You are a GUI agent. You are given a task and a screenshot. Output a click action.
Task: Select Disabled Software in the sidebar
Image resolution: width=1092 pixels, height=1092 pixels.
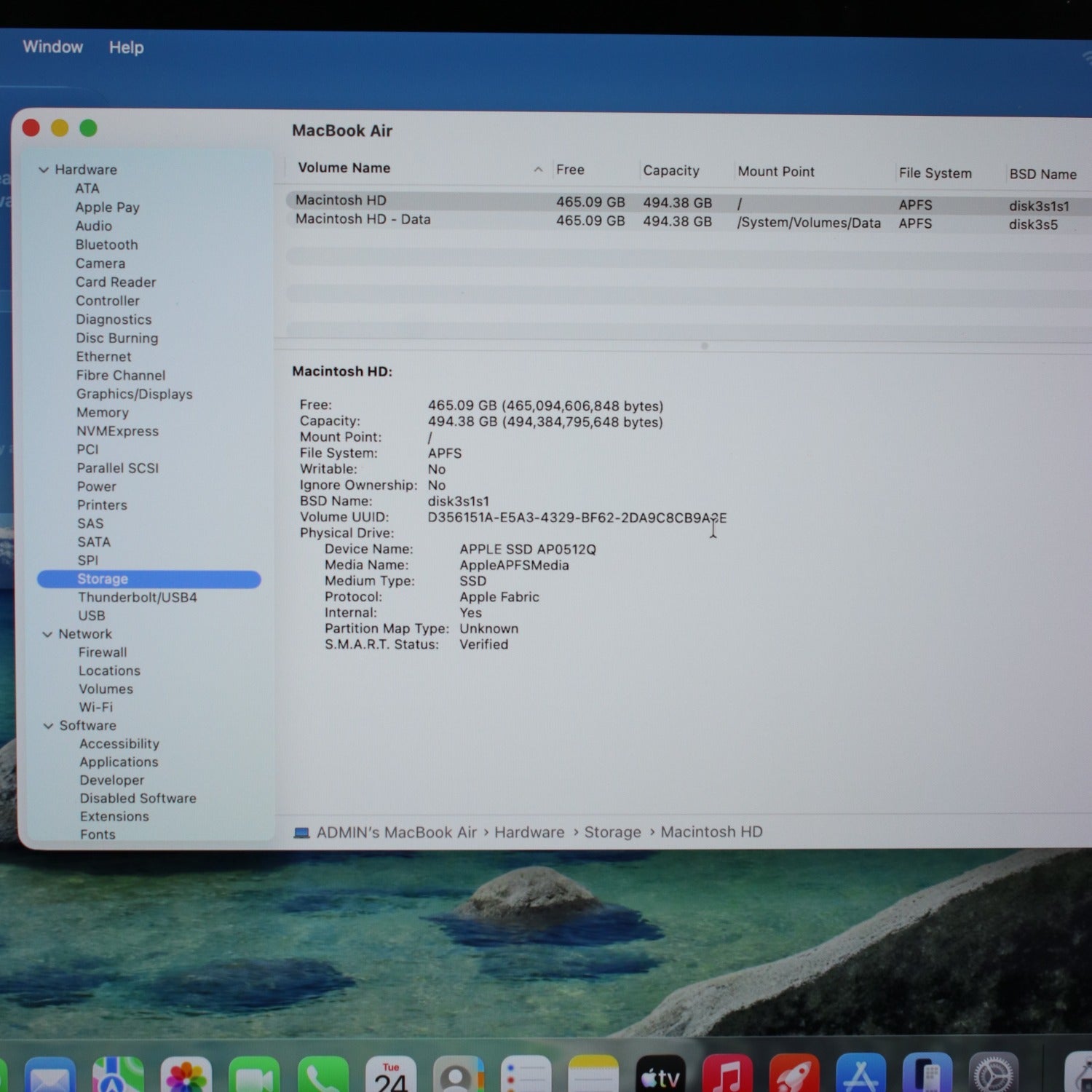tap(138, 799)
